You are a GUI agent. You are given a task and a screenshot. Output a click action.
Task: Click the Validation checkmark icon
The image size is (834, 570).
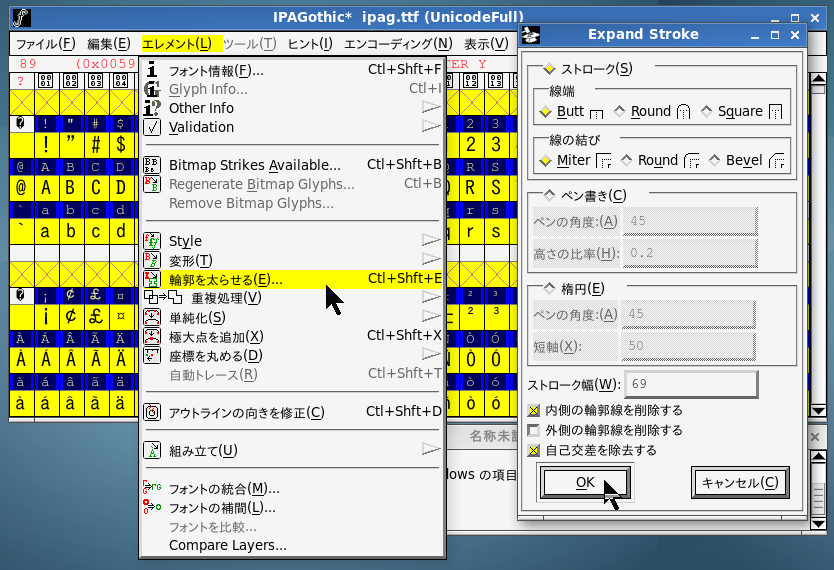pyautogui.click(x=152, y=127)
